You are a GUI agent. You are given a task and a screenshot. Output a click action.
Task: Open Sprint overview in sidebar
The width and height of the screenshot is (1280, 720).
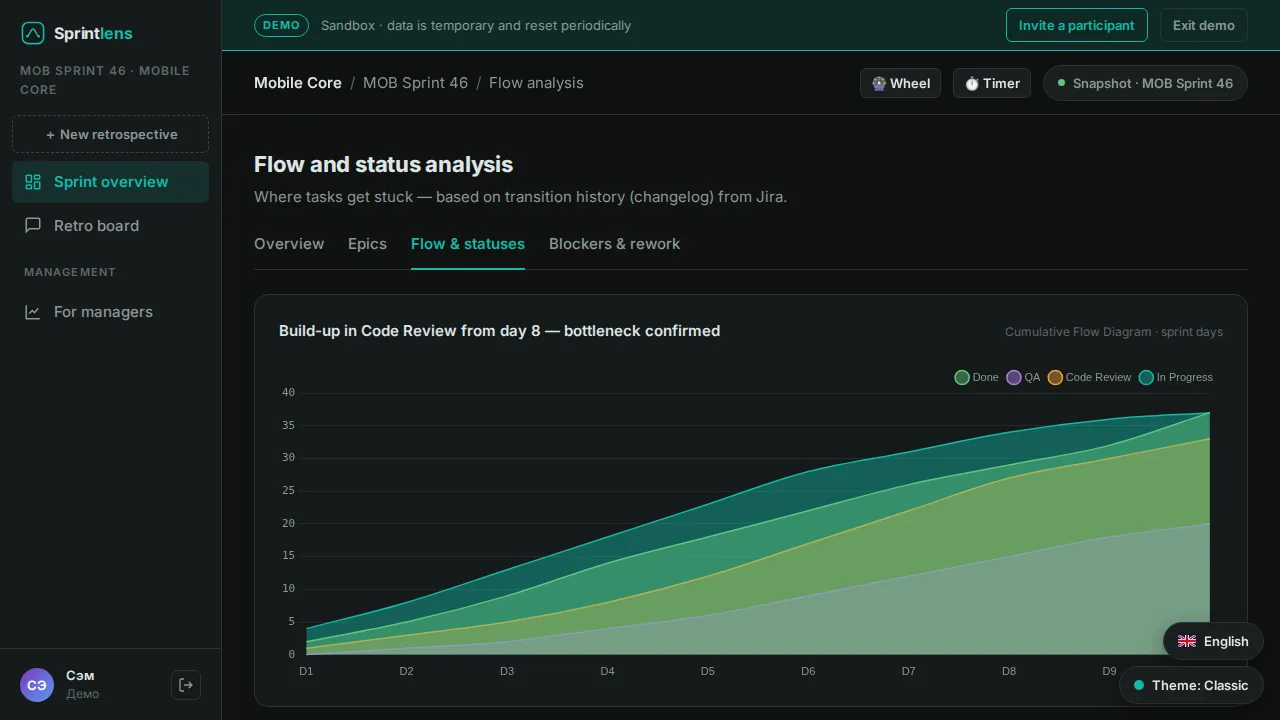coord(110,182)
